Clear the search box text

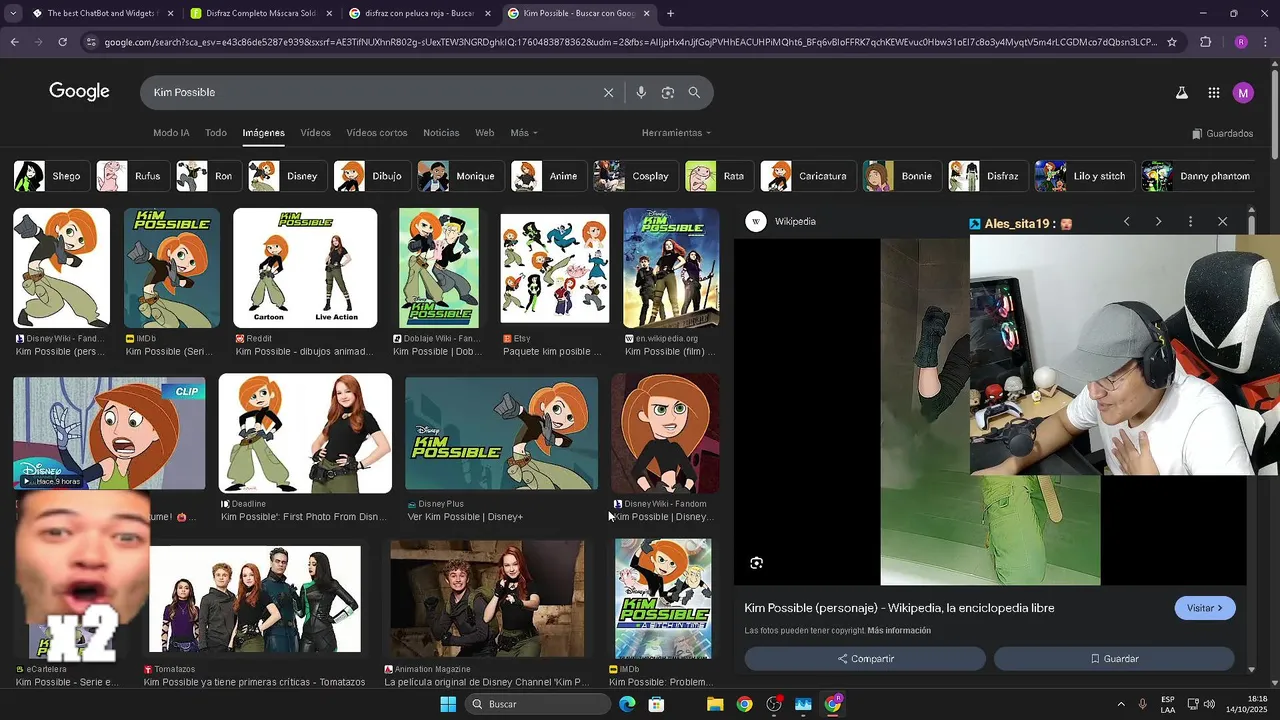608,92
